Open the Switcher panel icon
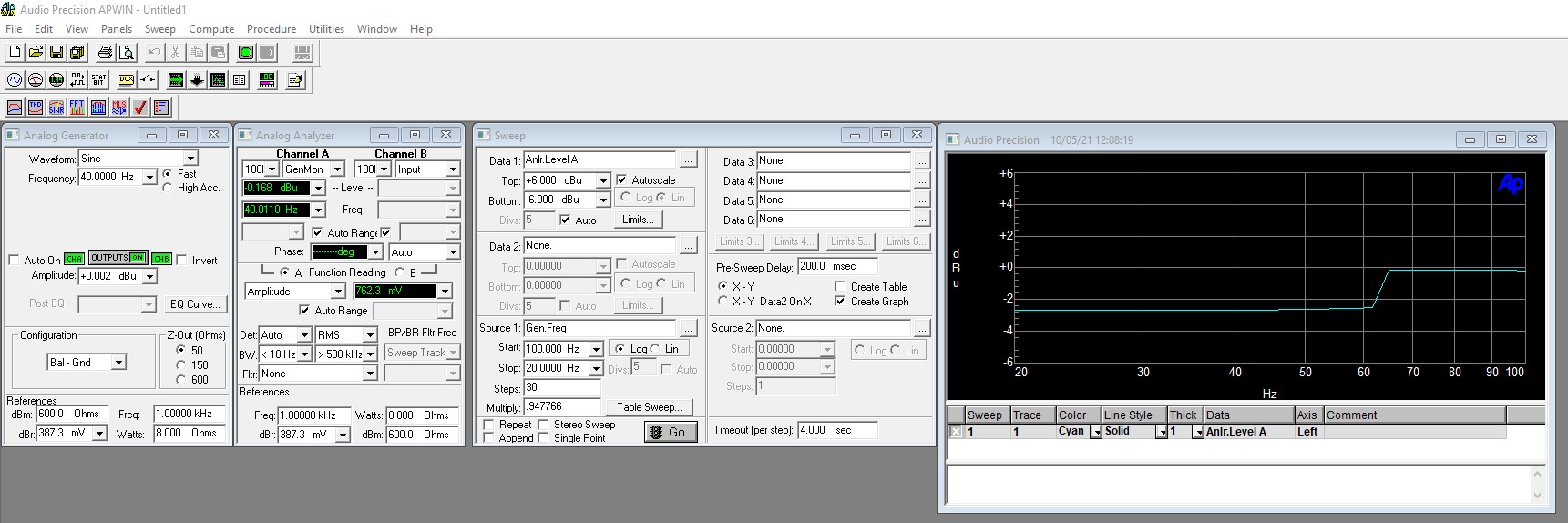The width and height of the screenshot is (1568, 523). pos(148,80)
